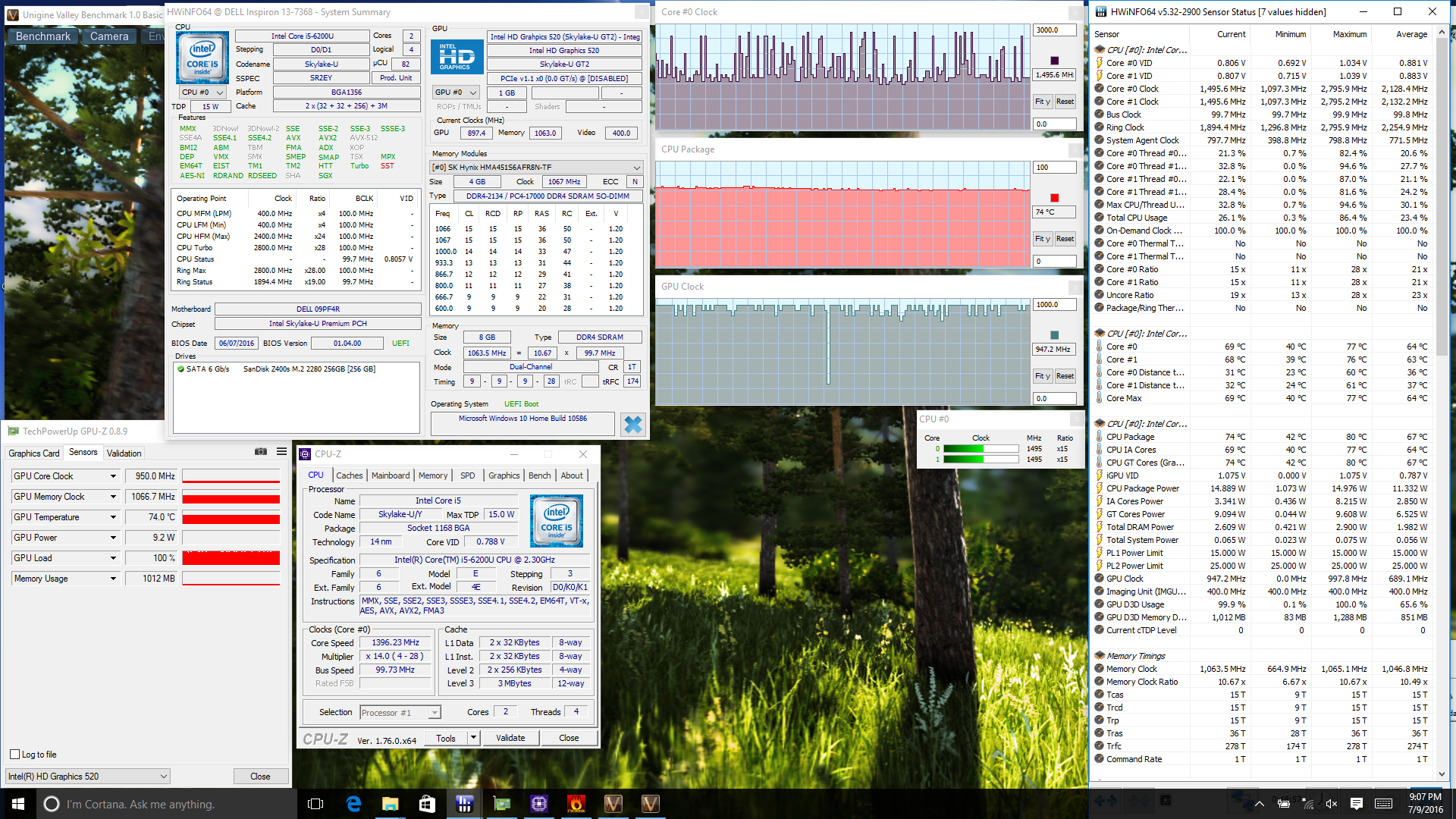Image resolution: width=1456 pixels, height=819 pixels.
Task: Click the Validate button in CPU-Z
Action: pos(510,738)
